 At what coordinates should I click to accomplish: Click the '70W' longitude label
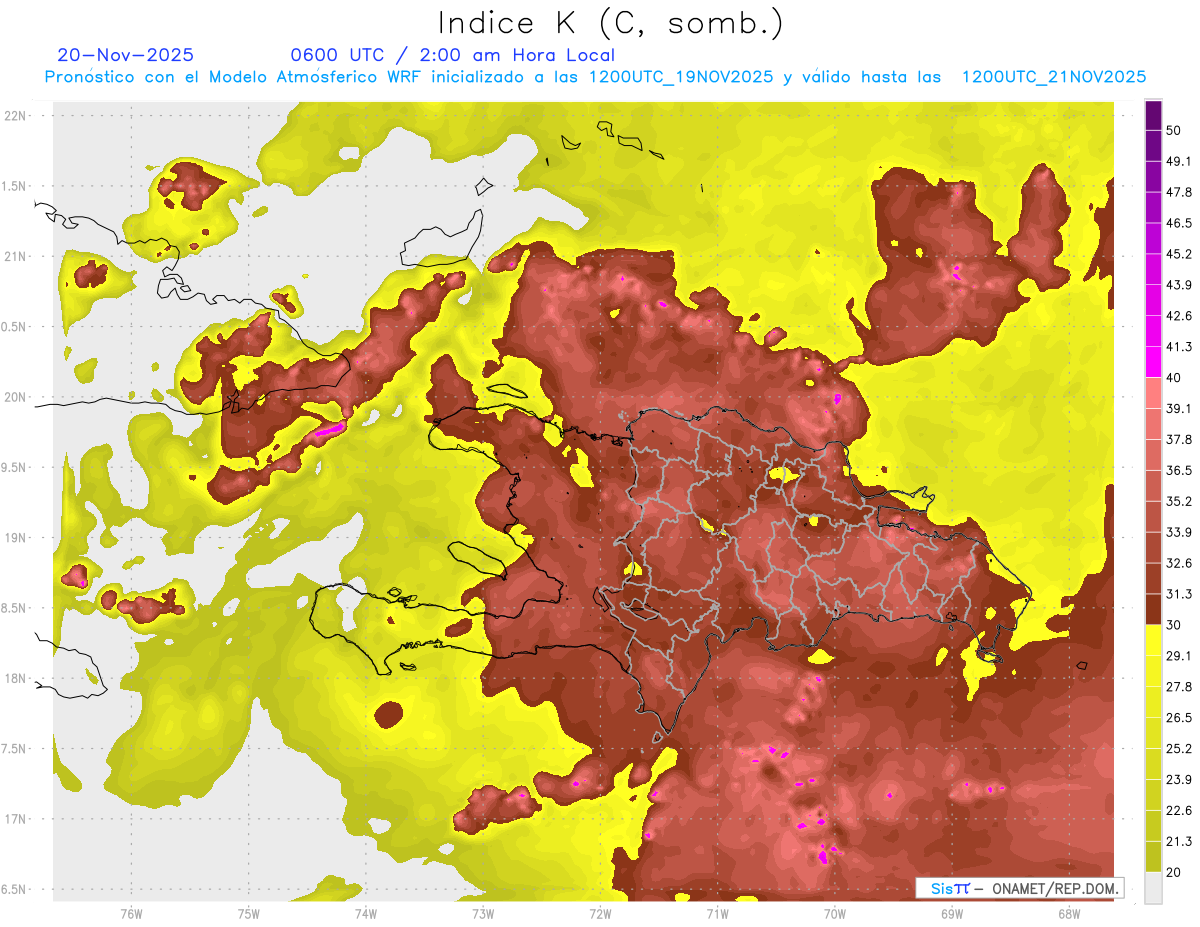click(835, 913)
